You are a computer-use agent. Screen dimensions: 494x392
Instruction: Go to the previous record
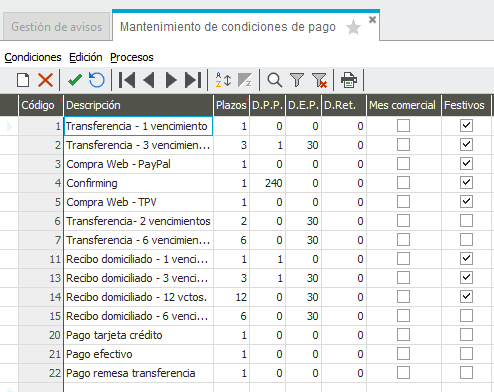pos(149,80)
